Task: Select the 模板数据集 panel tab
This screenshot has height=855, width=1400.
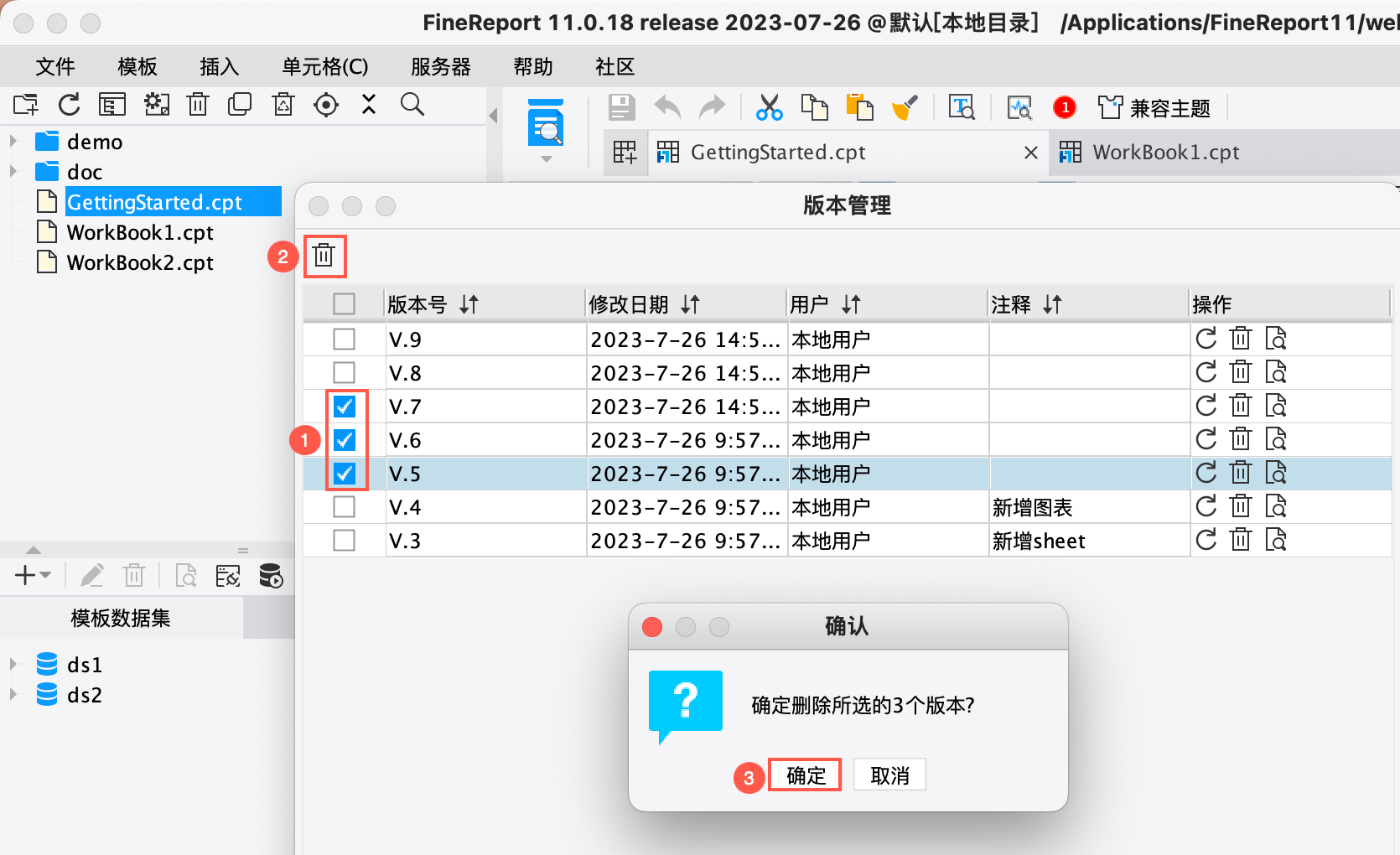Action: (121, 618)
